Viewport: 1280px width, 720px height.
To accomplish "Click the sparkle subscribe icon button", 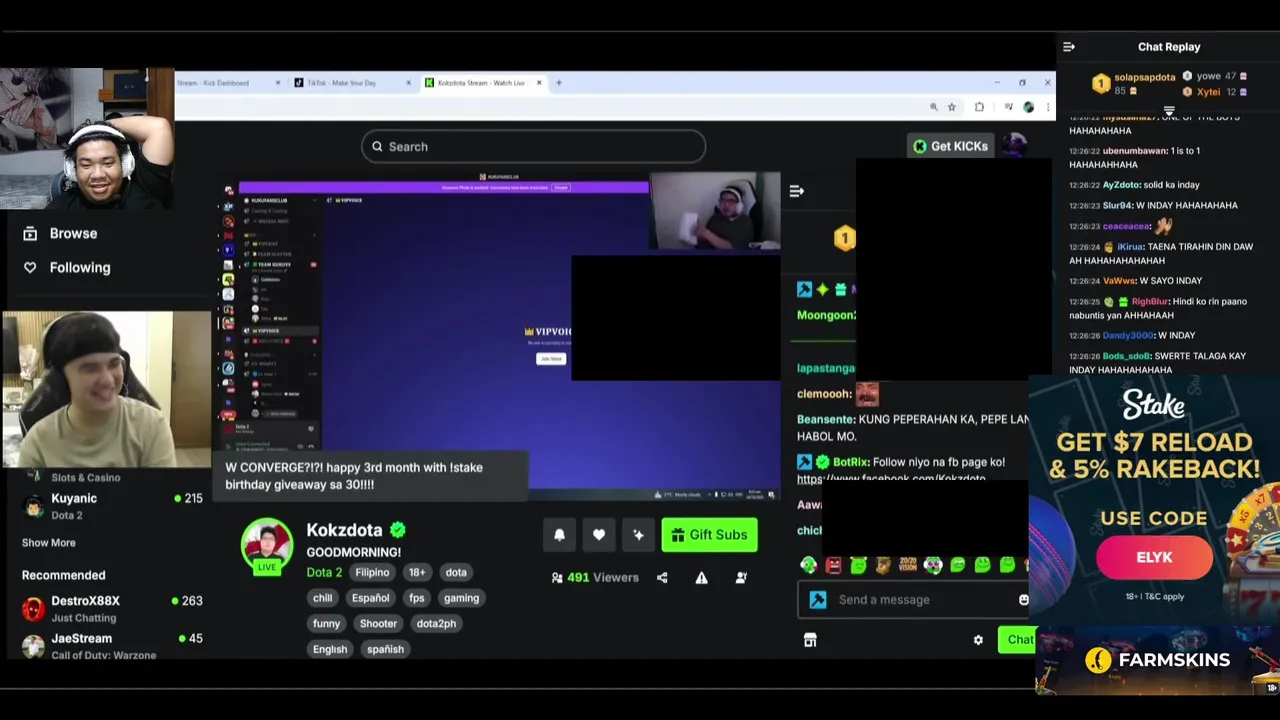I will 638,535.
